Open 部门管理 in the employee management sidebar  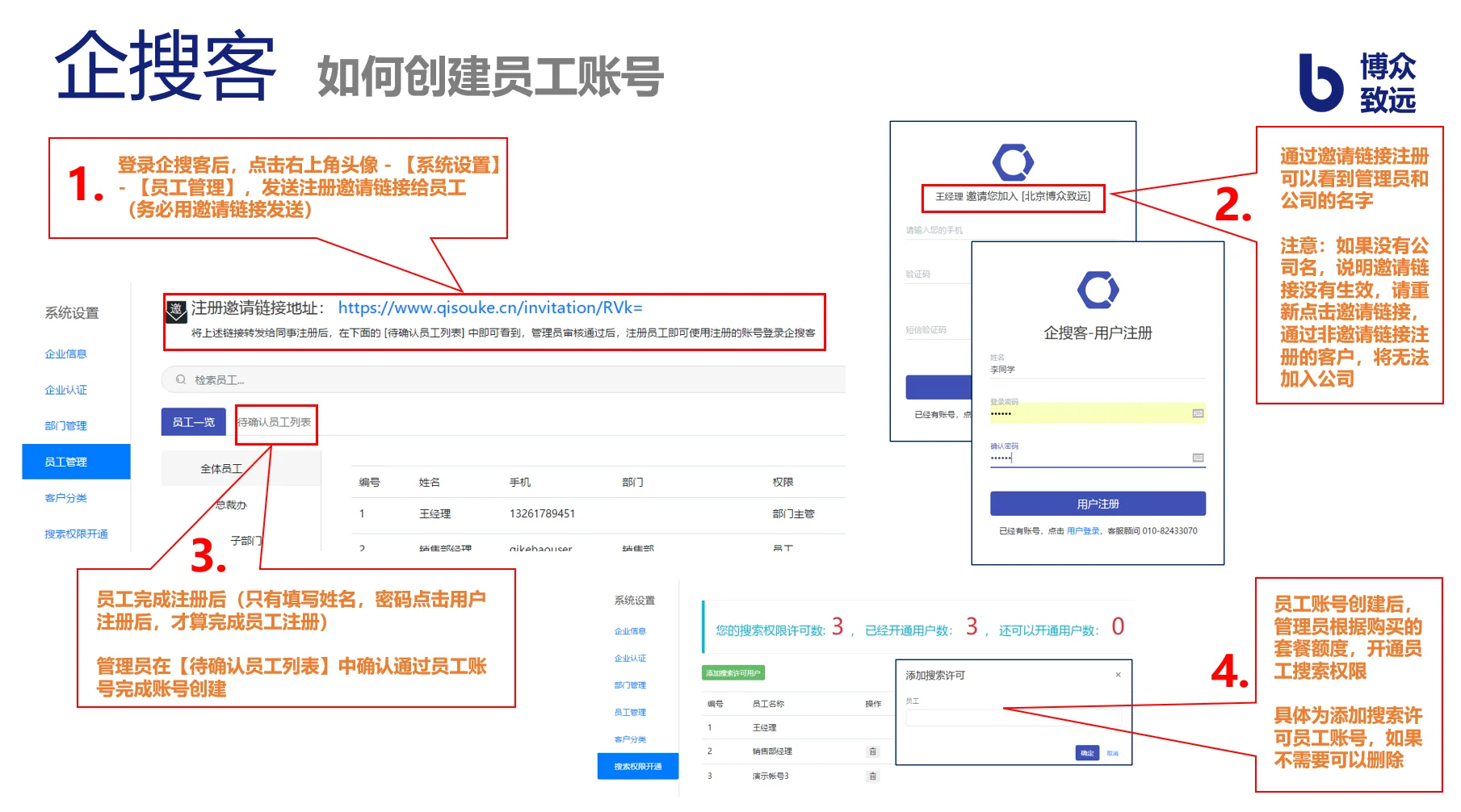(x=65, y=425)
